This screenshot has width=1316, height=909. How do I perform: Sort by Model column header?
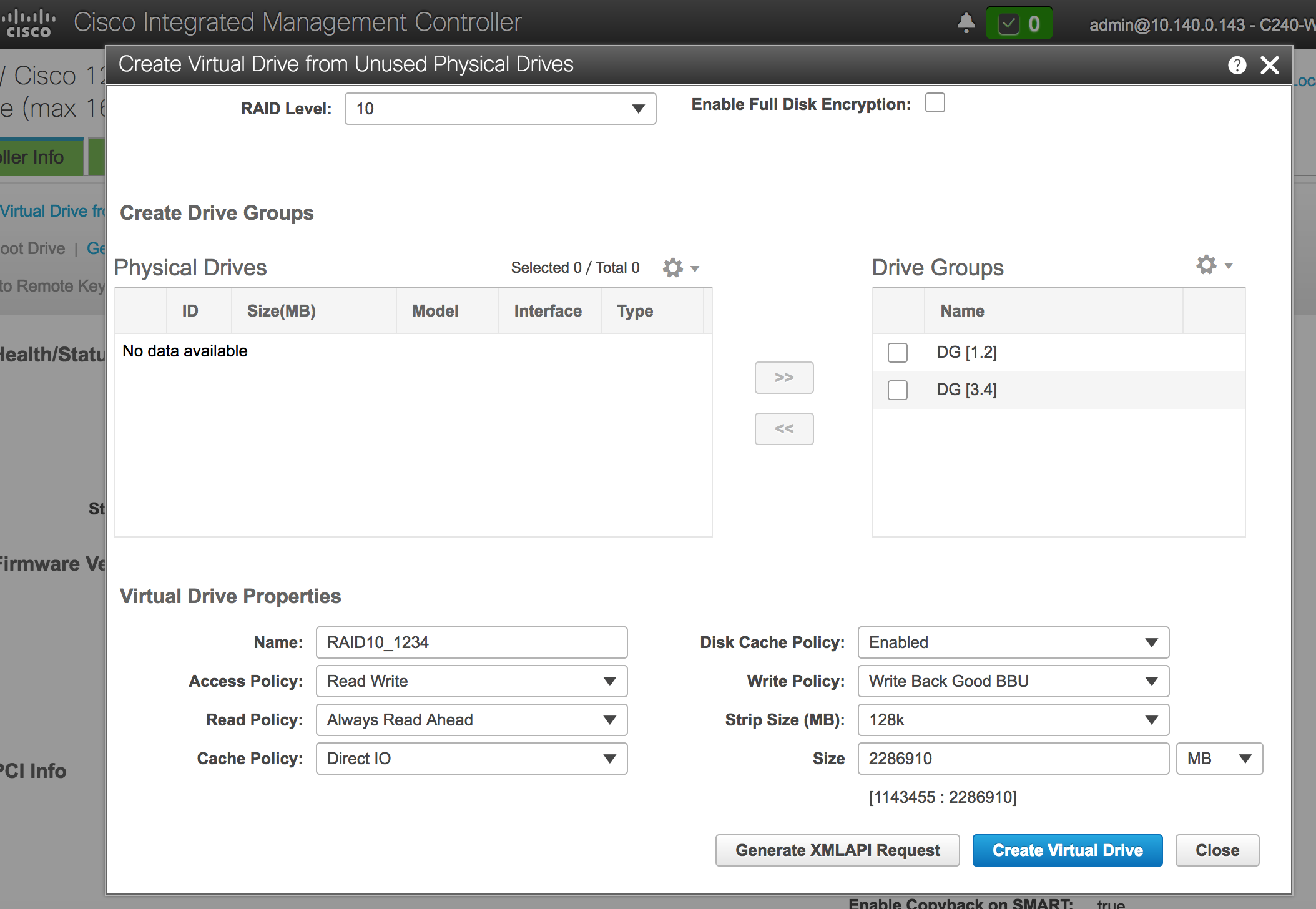tap(447, 311)
